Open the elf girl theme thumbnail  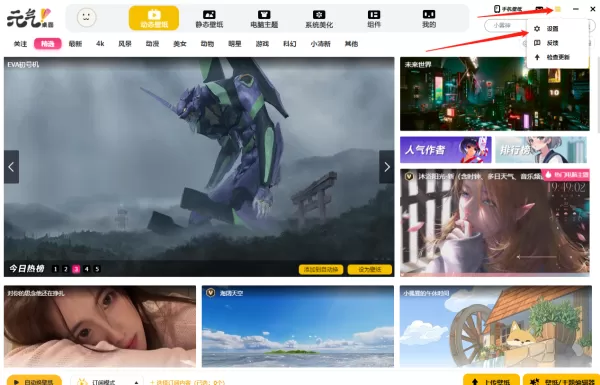494,222
